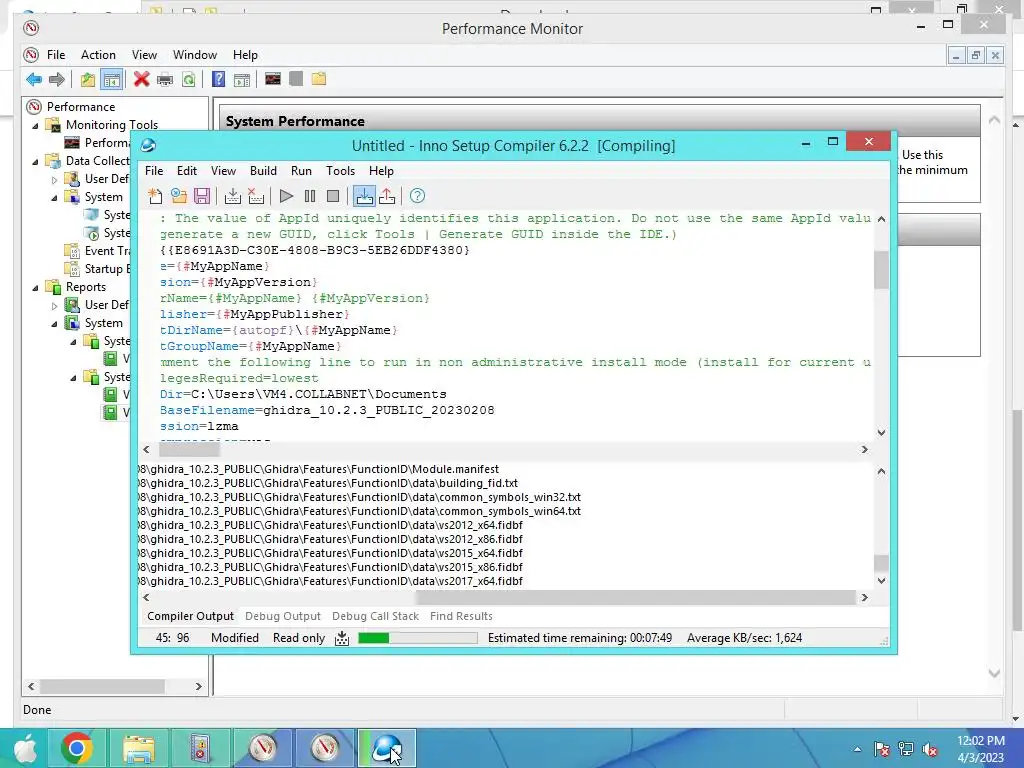Switch to Debug Call Stack tab

[x=376, y=616]
